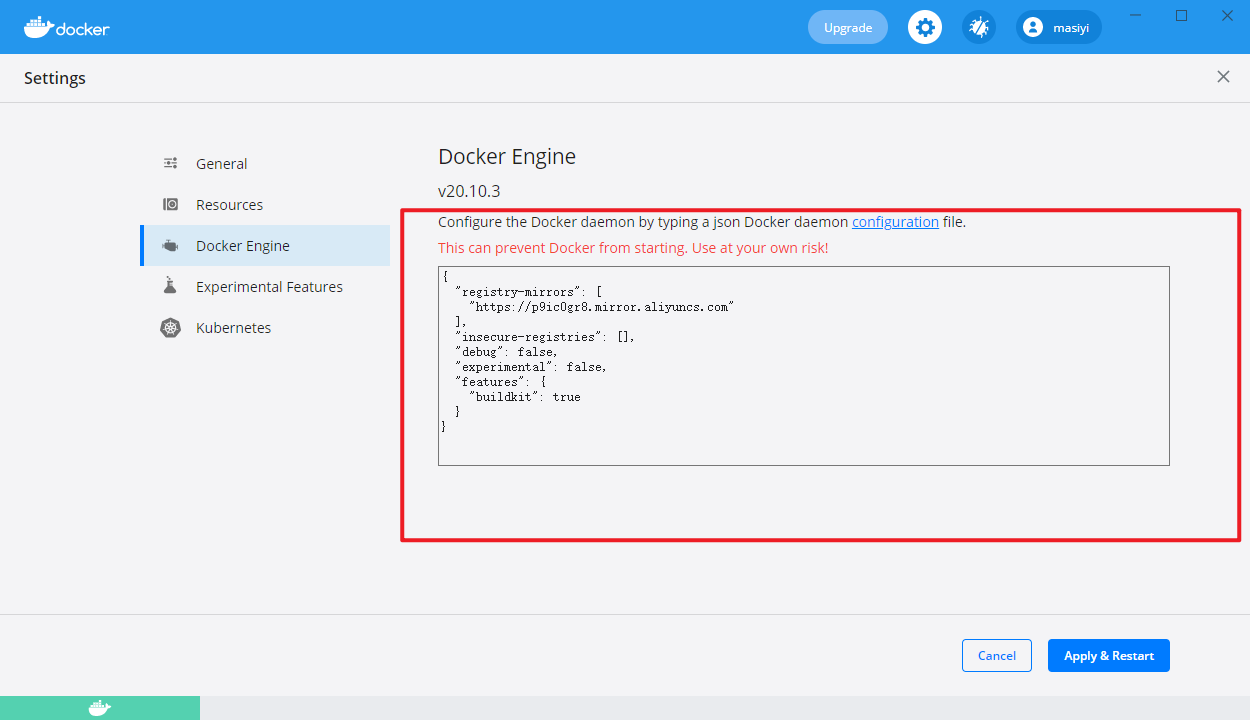Click the Docker Engine whale icon in the sidebar

171,246
